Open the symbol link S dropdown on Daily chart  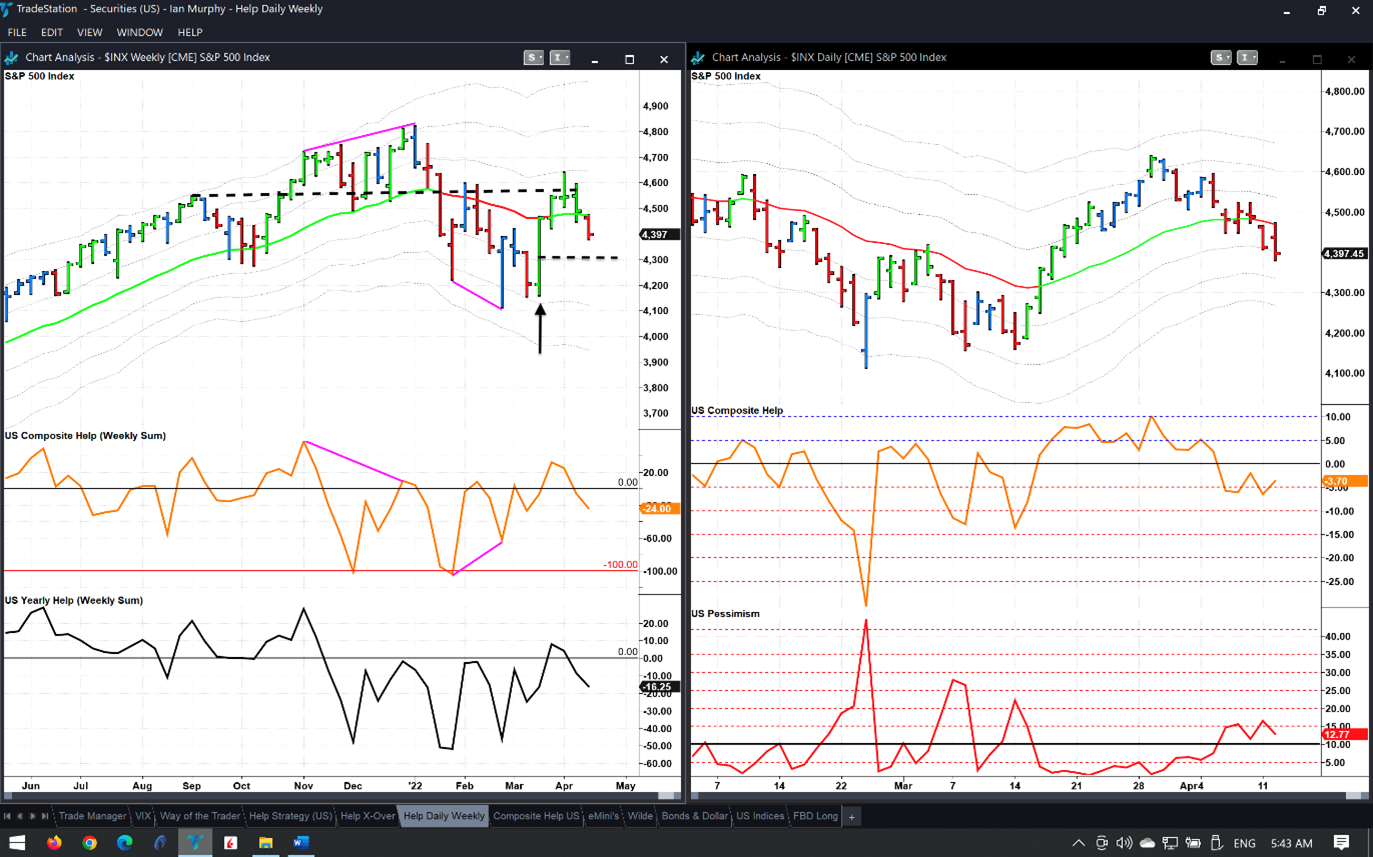(1221, 58)
